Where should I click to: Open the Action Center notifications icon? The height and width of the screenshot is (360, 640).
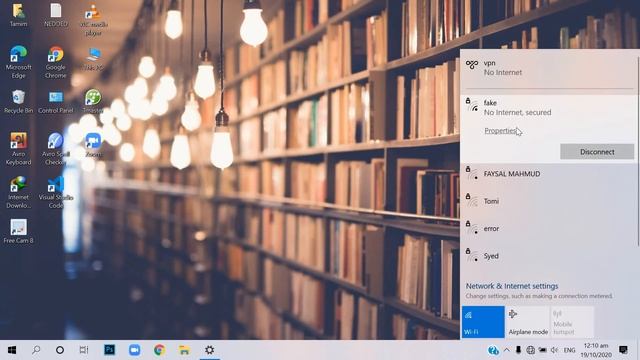(x=623, y=350)
